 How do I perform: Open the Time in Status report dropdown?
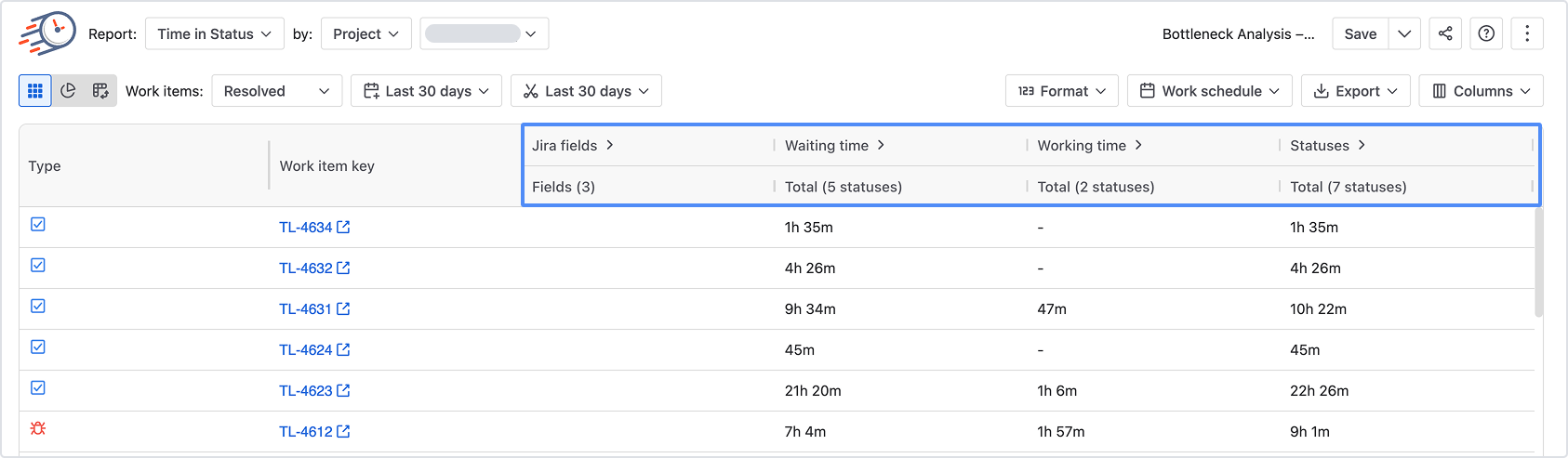click(x=215, y=33)
